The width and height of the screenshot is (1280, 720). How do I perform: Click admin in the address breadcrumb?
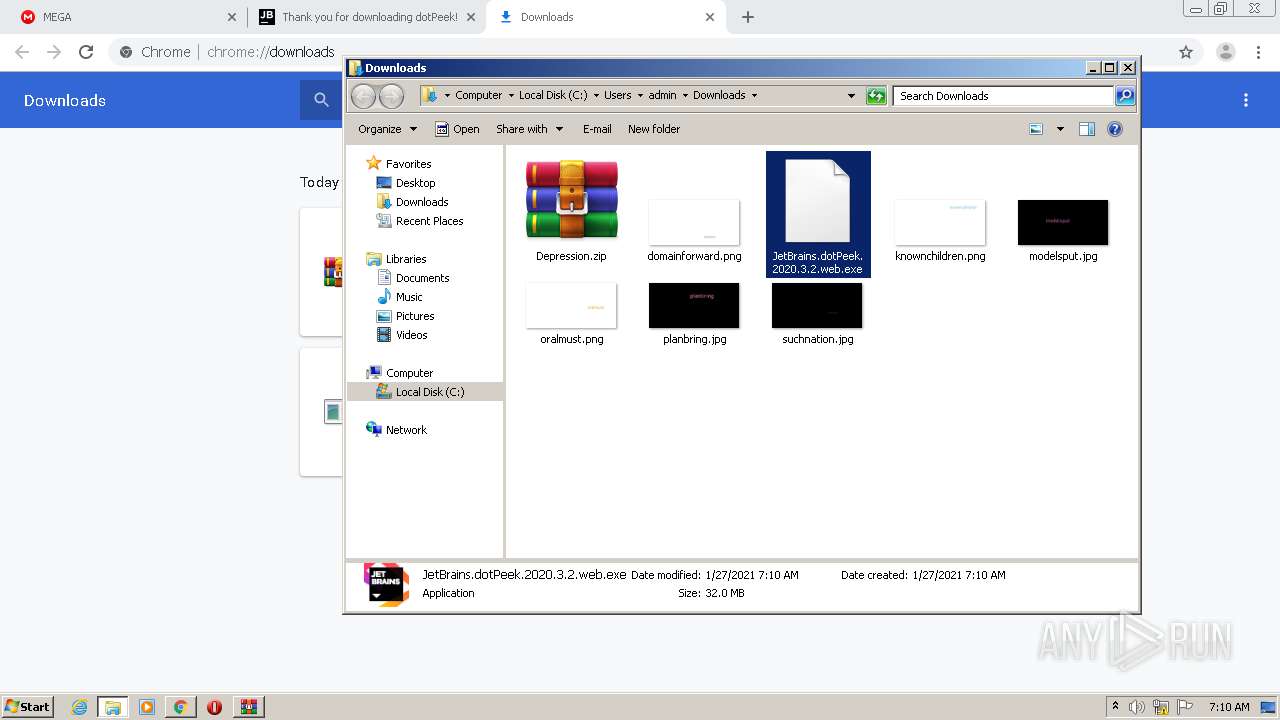[x=662, y=96]
